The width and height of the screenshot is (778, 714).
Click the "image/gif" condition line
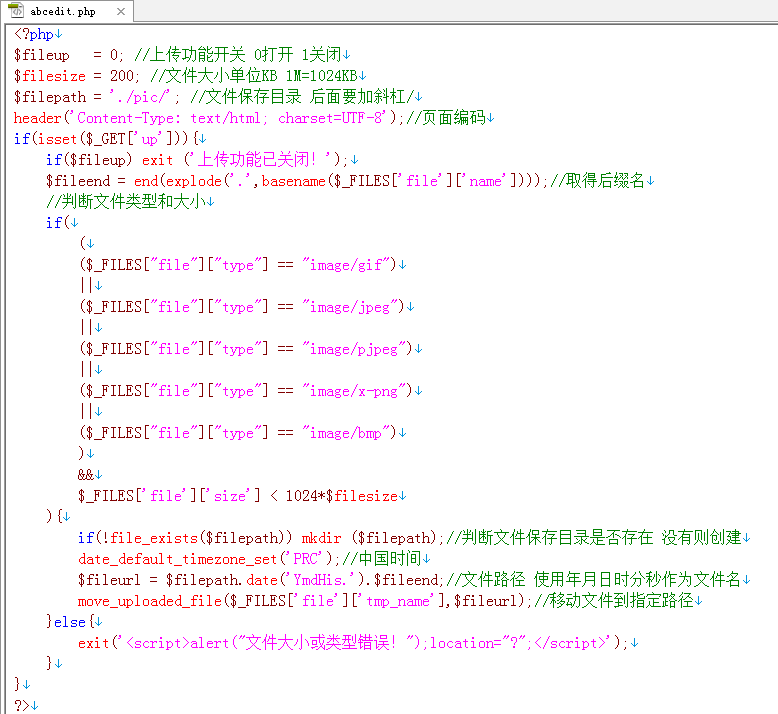243,264
